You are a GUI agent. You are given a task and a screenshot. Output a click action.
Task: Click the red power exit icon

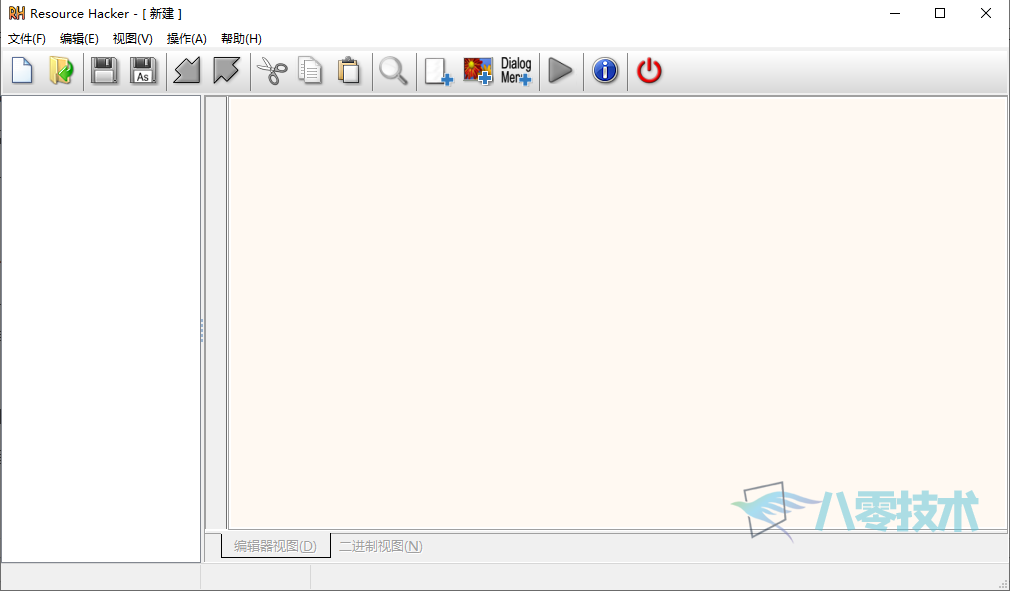[649, 70]
